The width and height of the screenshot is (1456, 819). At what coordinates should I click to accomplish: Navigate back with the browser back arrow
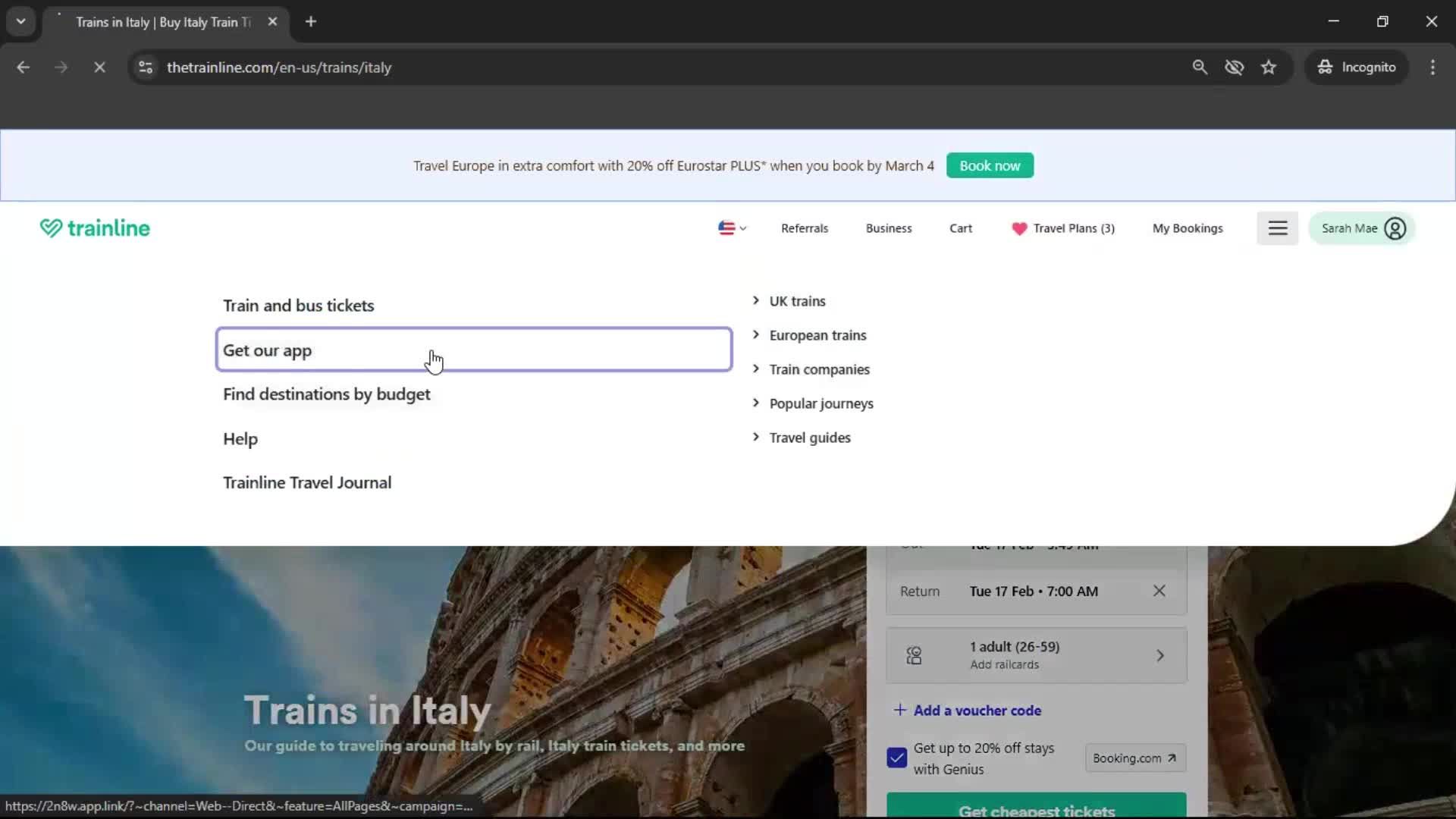click(x=23, y=67)
